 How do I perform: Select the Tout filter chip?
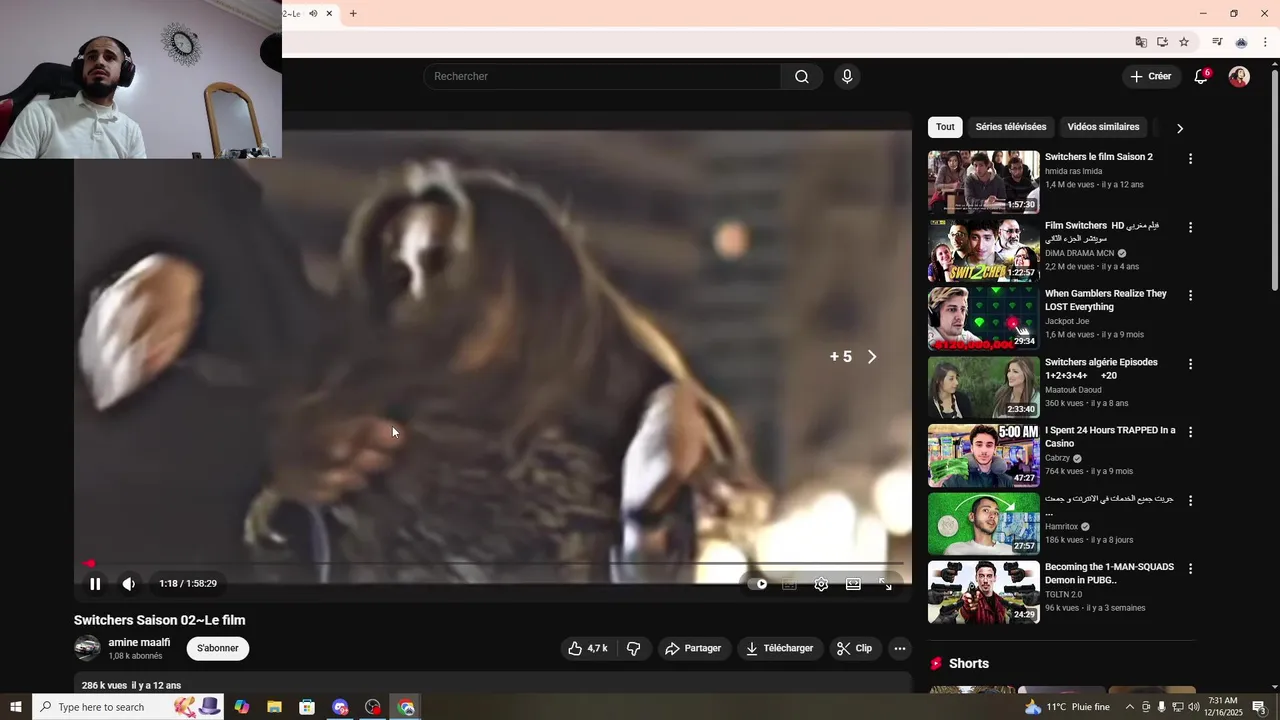pos(945,127)
